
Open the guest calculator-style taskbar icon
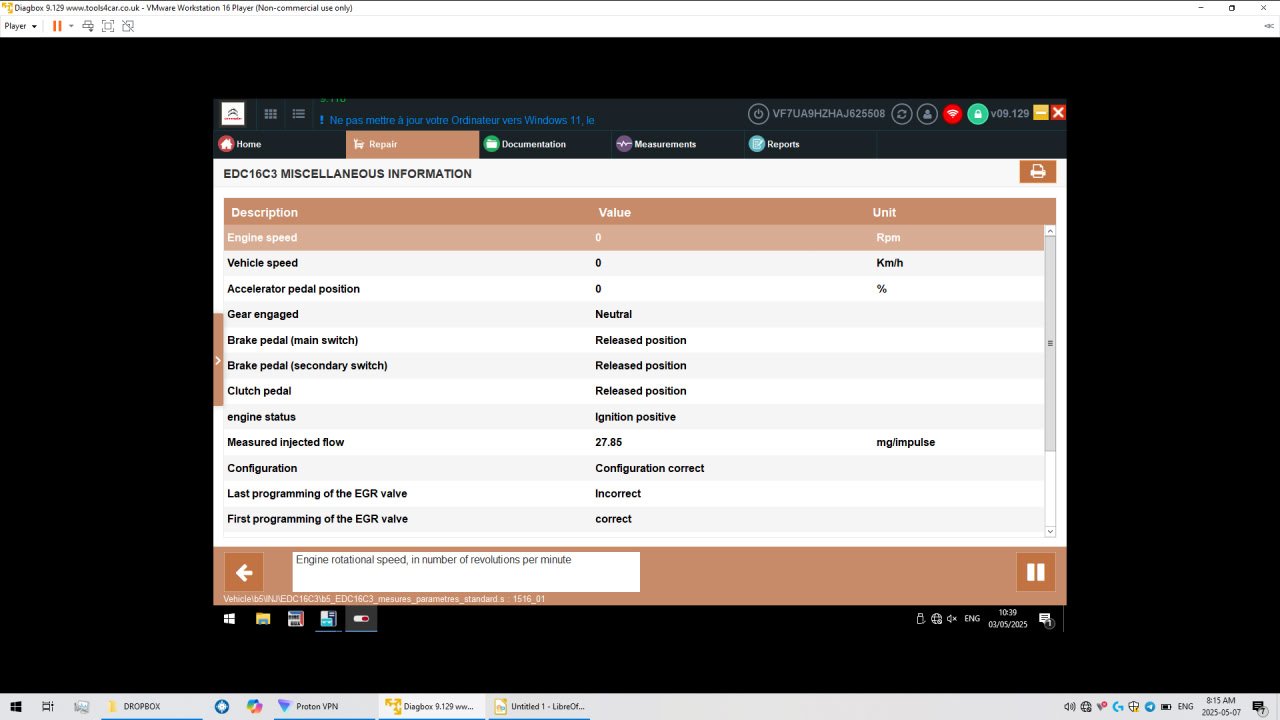(295, 619)
